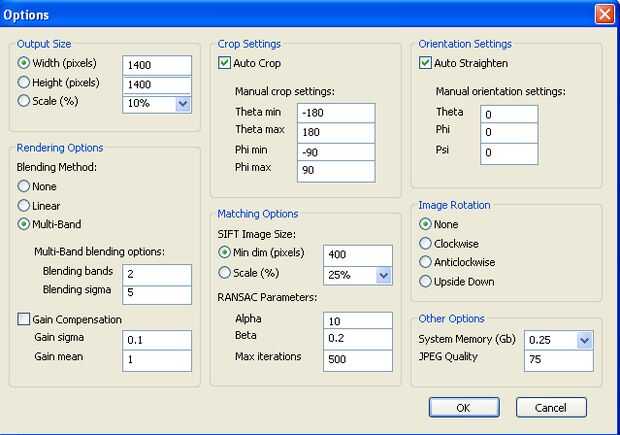The image size is (620, 435).
Task: Click the Other Options group label
Action: click(452, 319)
